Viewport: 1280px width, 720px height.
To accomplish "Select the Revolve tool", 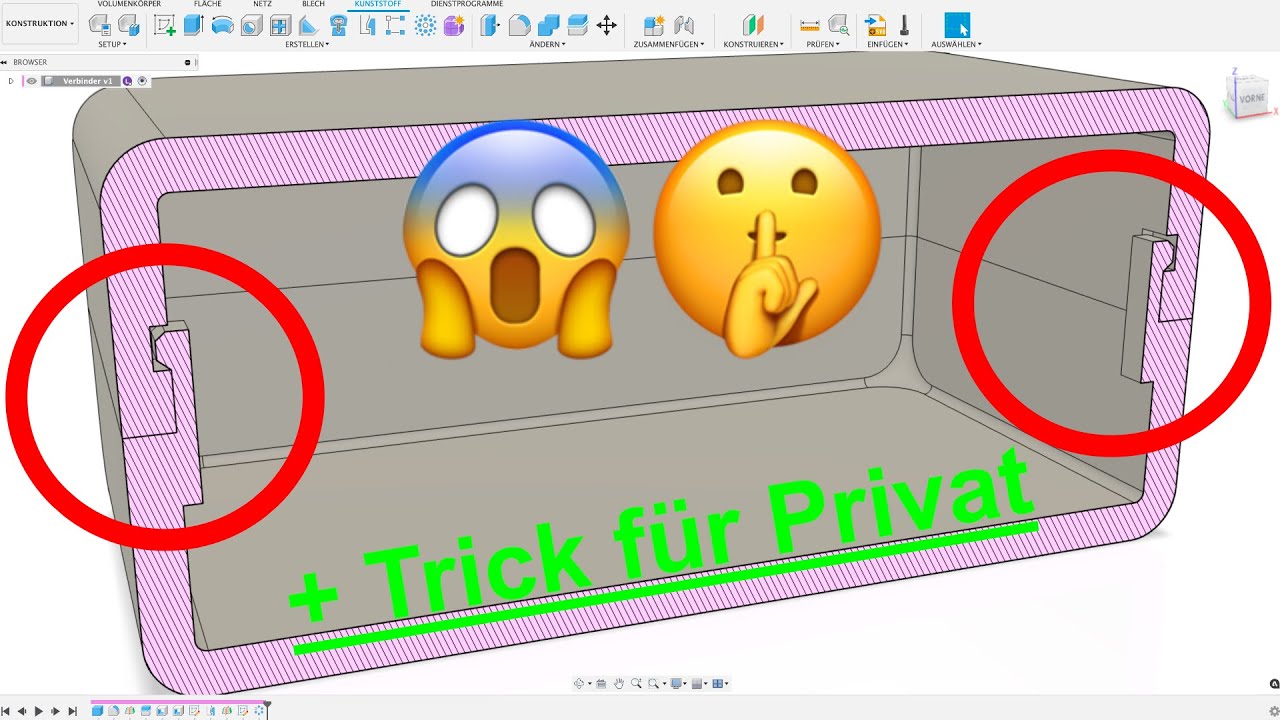I will (223, 26).
